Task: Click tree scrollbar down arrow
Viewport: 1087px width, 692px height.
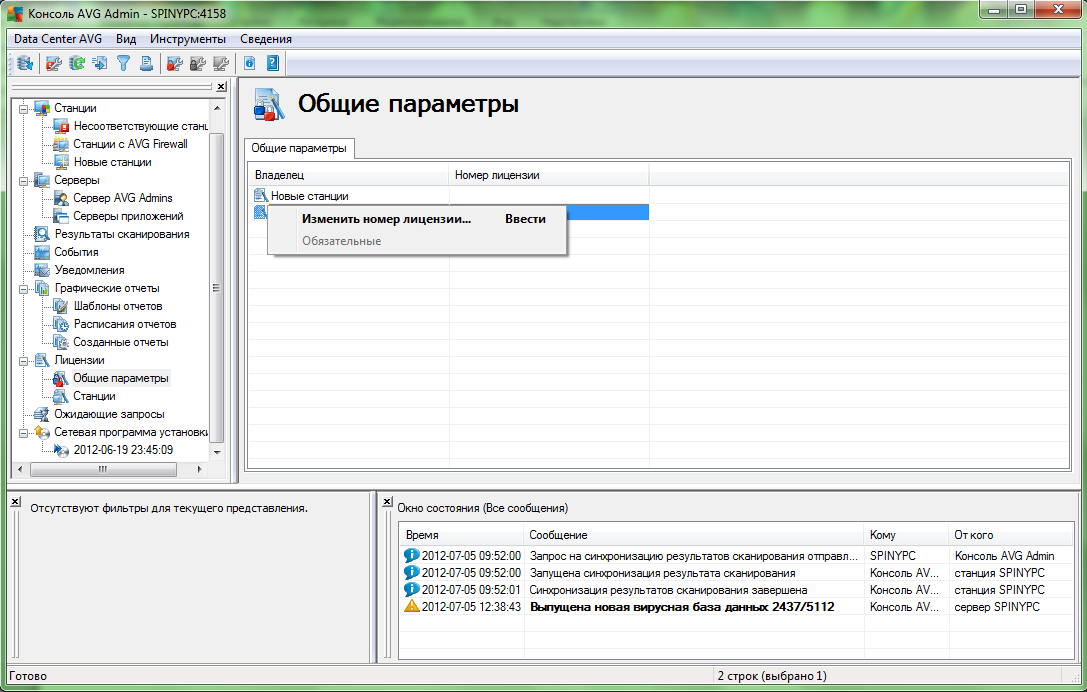Action: point(217,452)
